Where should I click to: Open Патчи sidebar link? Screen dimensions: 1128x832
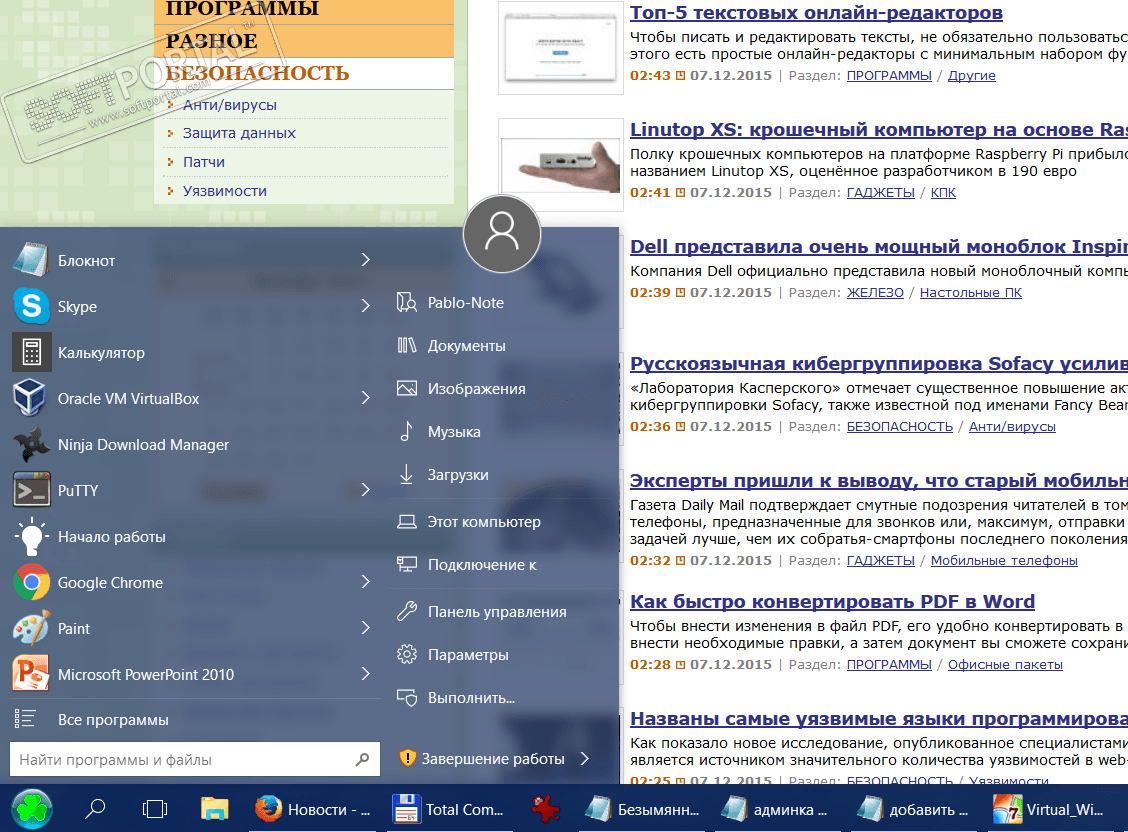204,162
